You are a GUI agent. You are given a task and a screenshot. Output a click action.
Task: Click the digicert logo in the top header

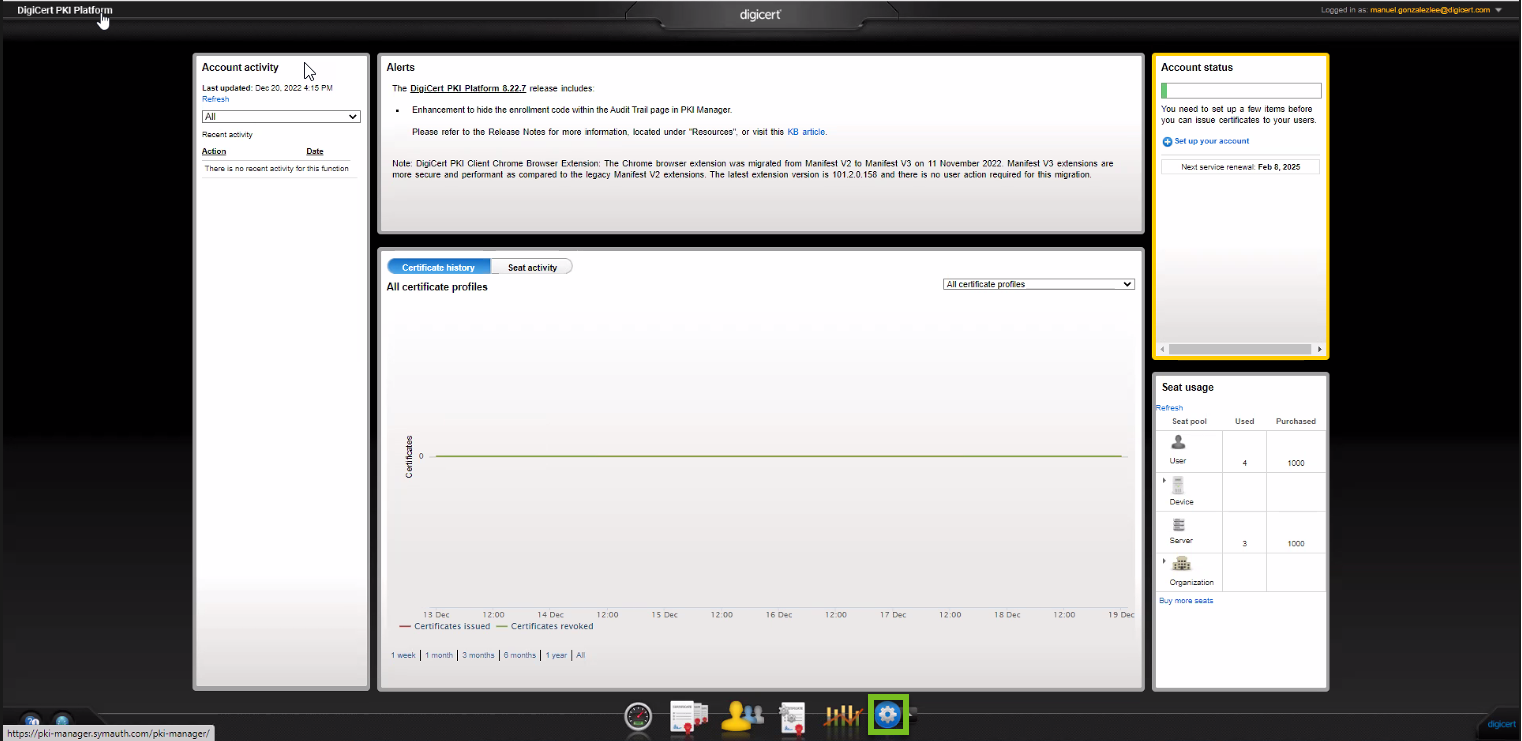760,14
